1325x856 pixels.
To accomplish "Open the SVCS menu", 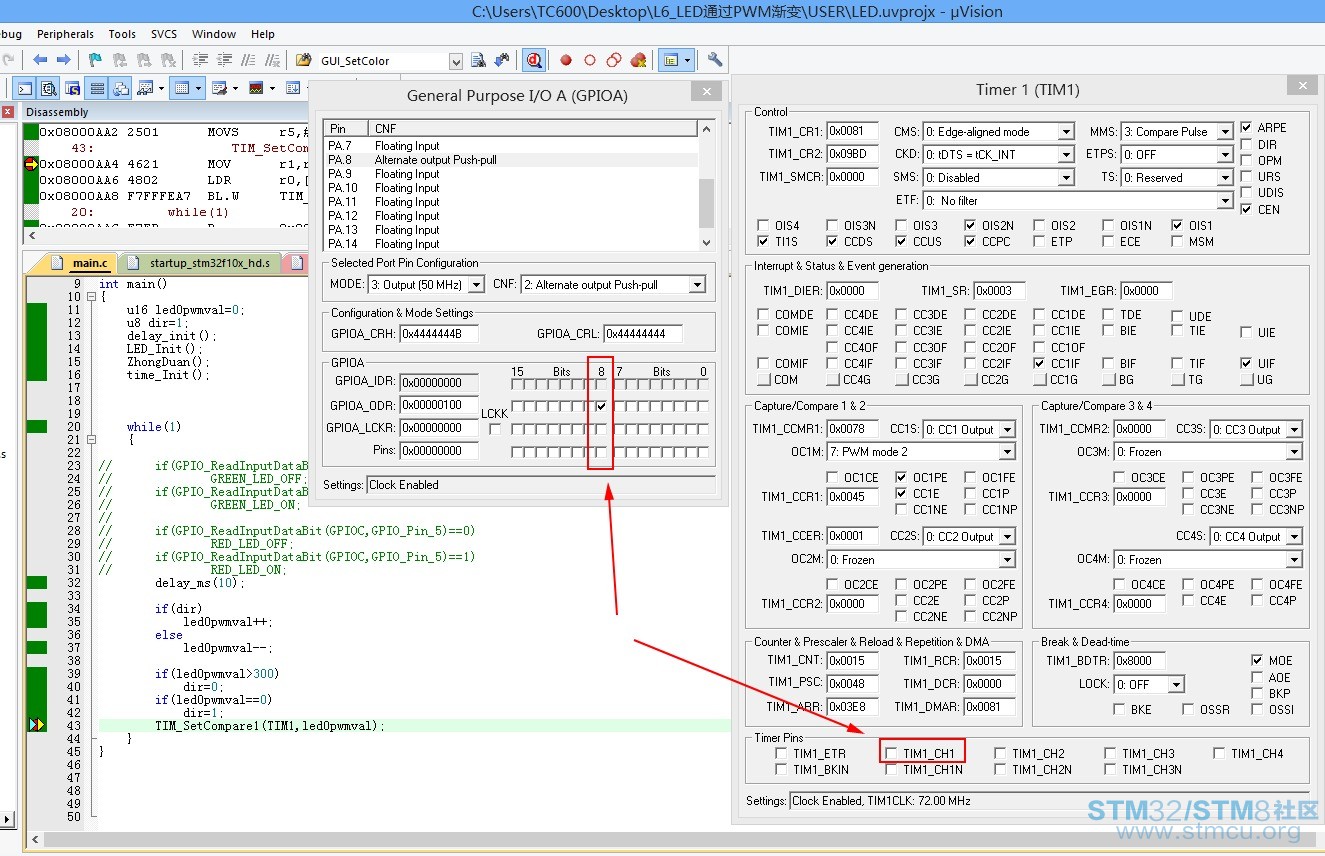I will pos(164,34).
